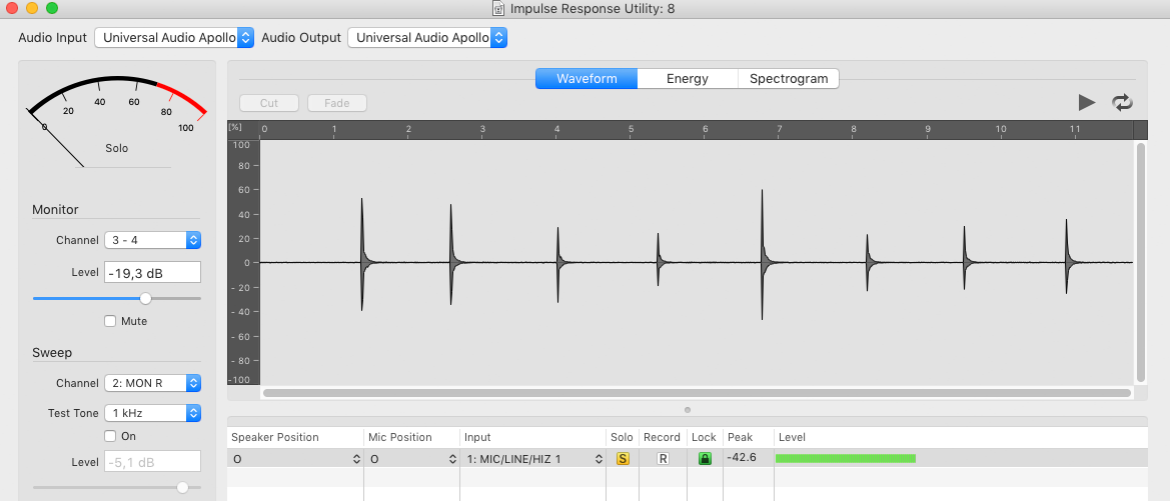This screenshot has width=1170, height=501.
Task: Click the timeline ruler at 7 seconds
Action: pyautogui.click(x=779, y=130)
